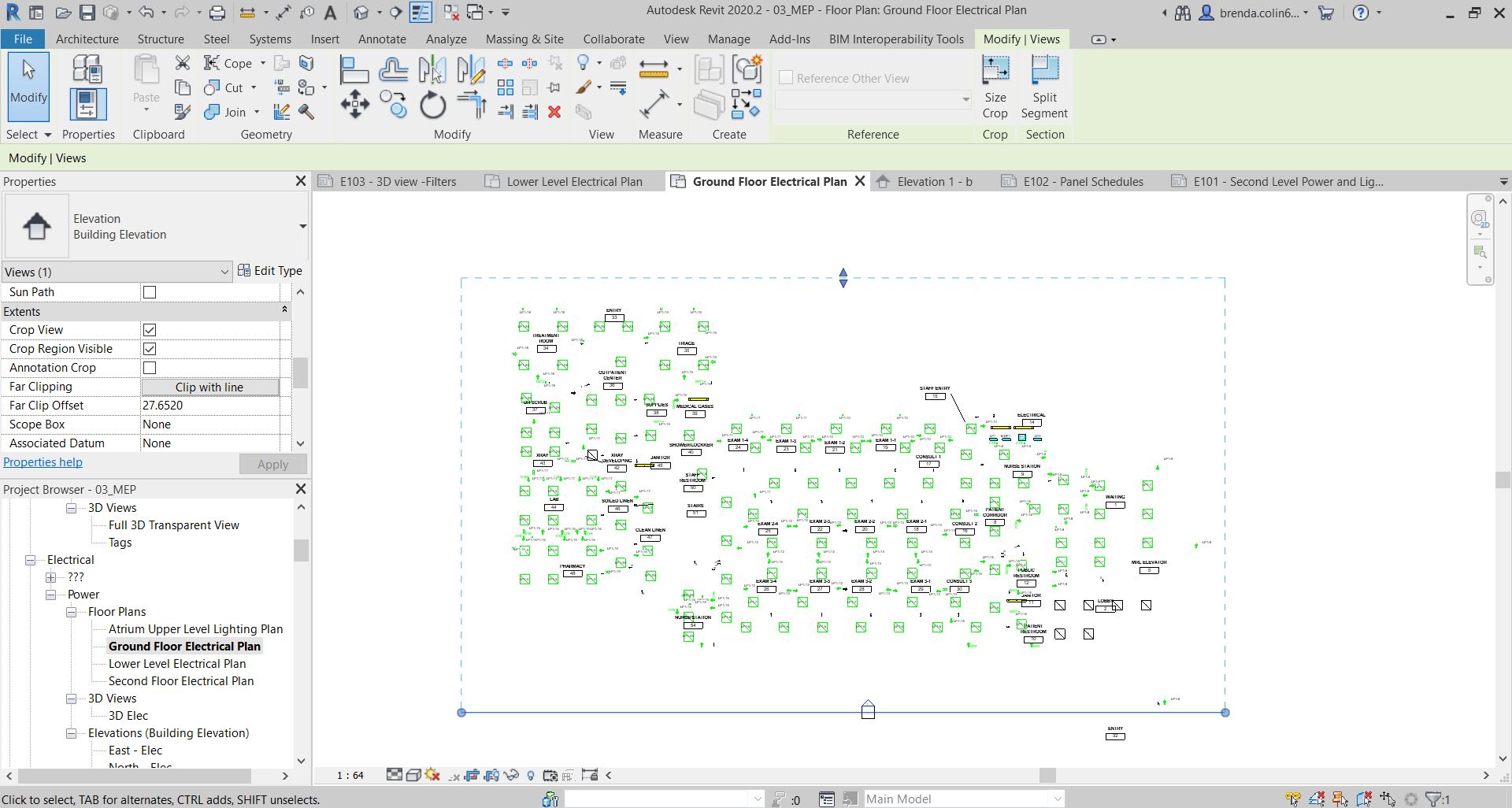Click the Thin Lines icon in quick access toolbar
This screenshot has width=1512, height=808.
[421, 13]
